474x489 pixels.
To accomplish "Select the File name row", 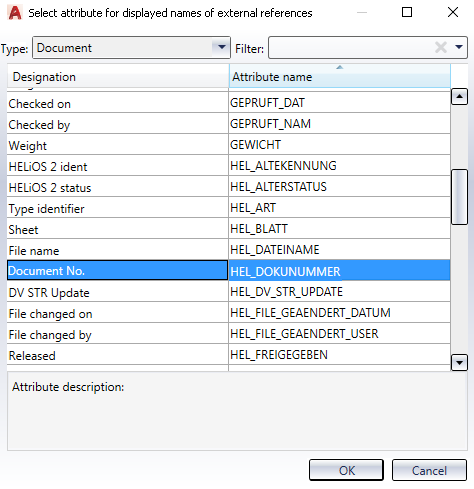I will click(x=228, y=249).
